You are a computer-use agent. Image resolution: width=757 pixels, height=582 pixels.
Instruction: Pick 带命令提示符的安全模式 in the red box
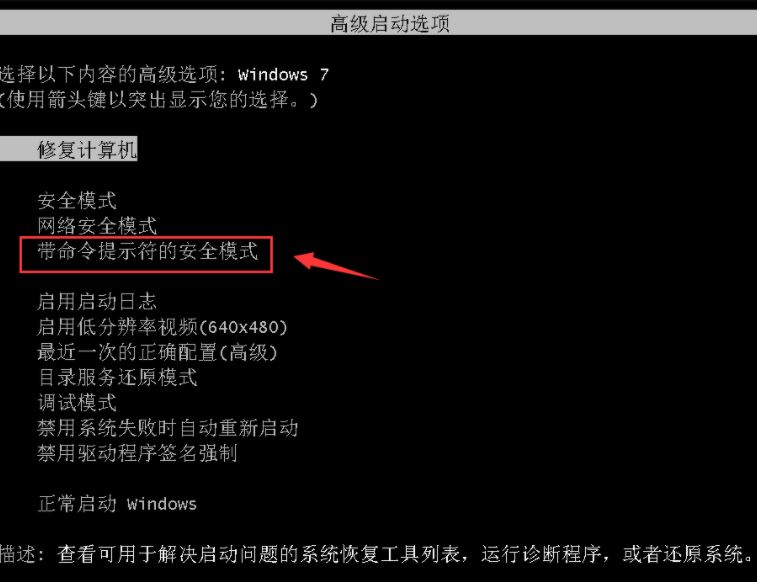click(x=148, y=251)
